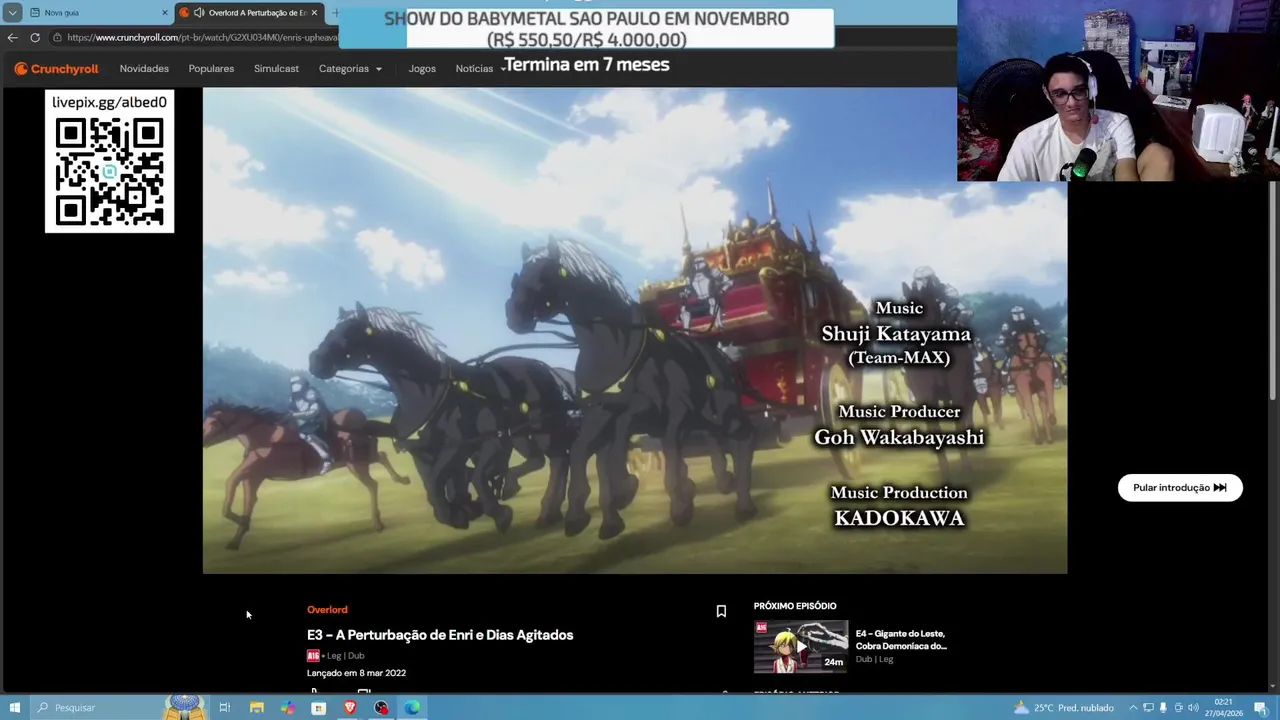Open the Microsoft Store taskbar icon
The height and width of the screenshot is (720, 1280).
point(319,708)
